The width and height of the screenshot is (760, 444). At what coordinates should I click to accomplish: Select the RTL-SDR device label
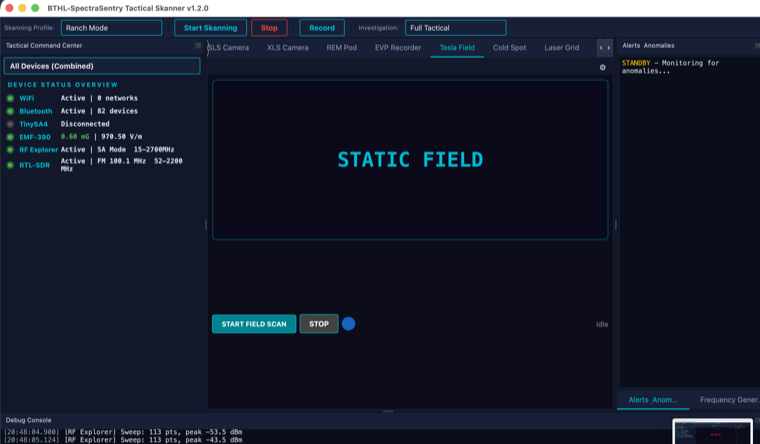[34, 165]
